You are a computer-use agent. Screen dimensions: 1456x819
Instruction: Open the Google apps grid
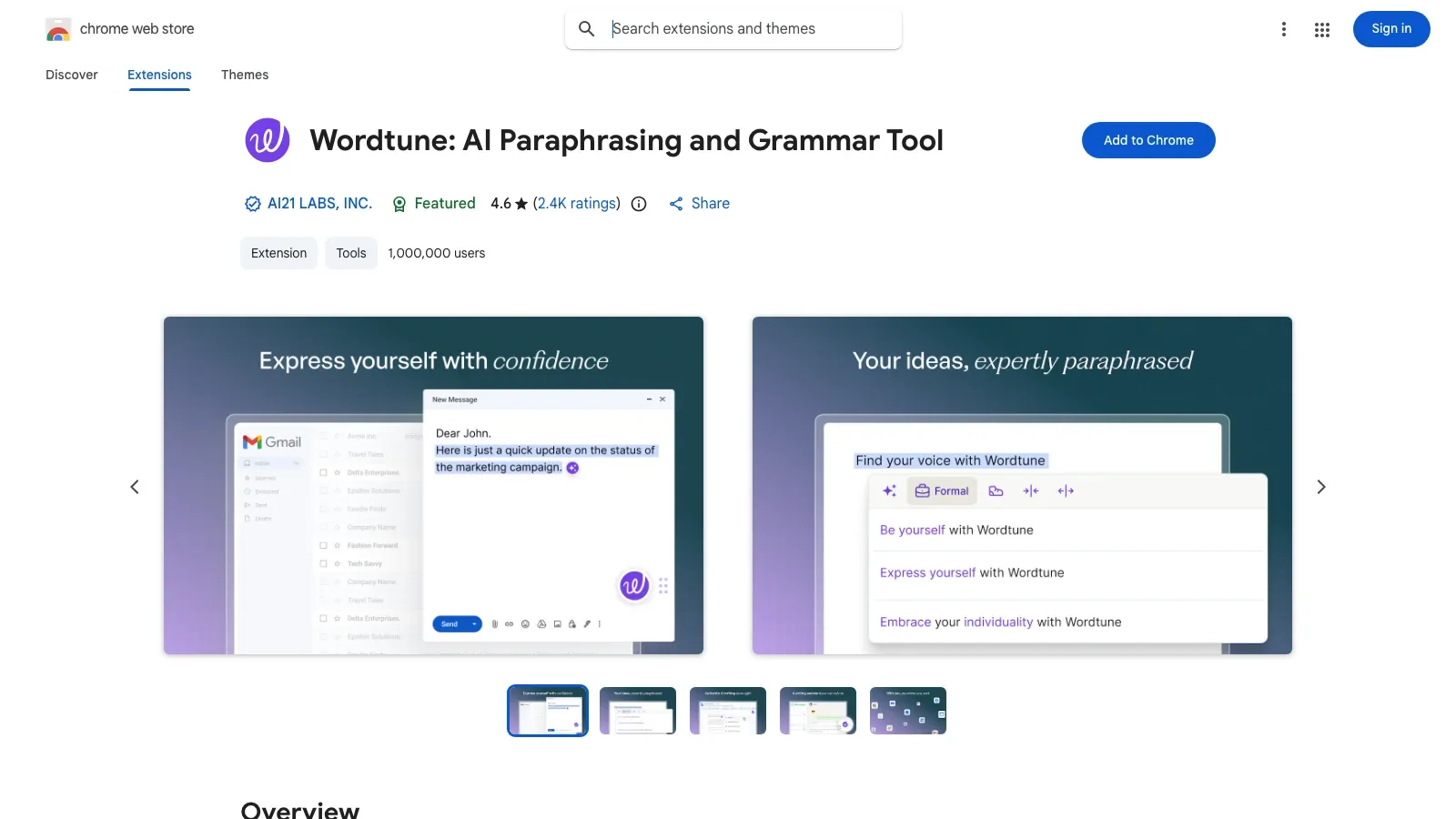1322,29
